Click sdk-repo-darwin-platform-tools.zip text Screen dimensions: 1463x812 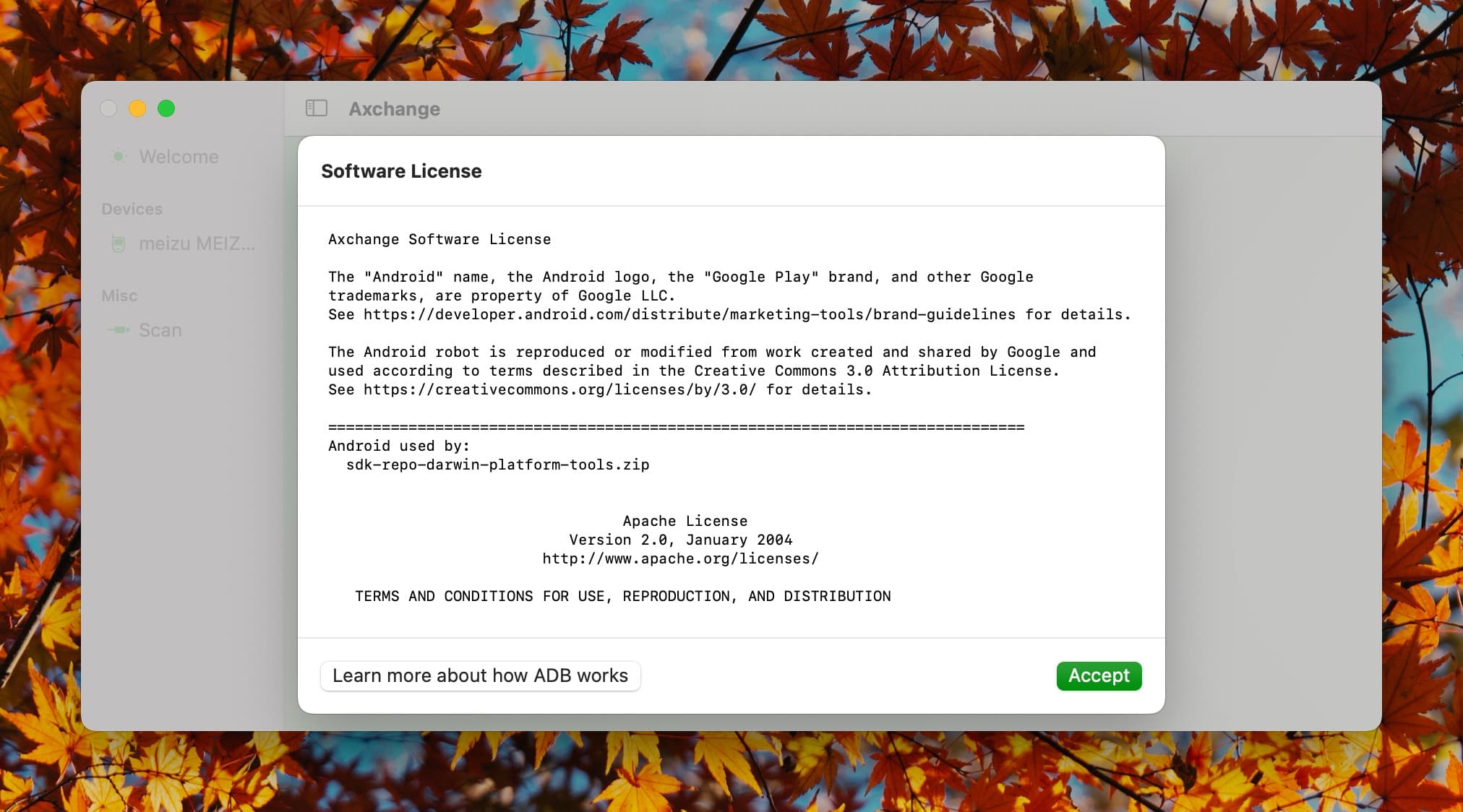click(x=498, y=465)
